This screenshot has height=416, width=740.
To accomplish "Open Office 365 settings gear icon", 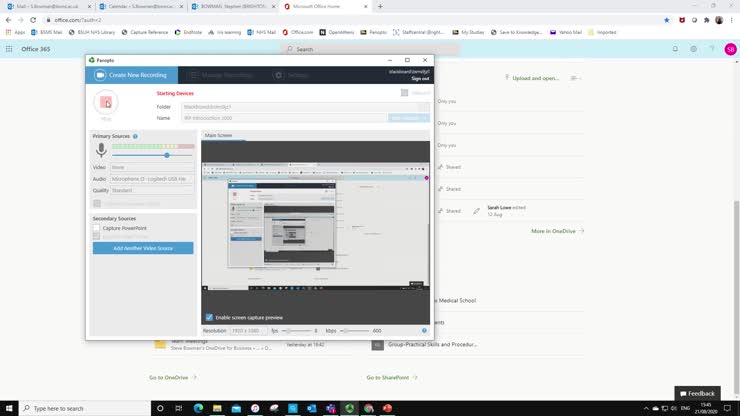I will (693, 49).
